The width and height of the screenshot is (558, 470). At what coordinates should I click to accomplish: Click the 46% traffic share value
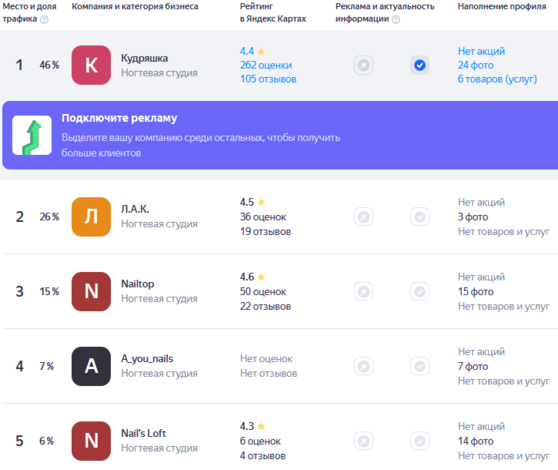click(x=49, y=65)
